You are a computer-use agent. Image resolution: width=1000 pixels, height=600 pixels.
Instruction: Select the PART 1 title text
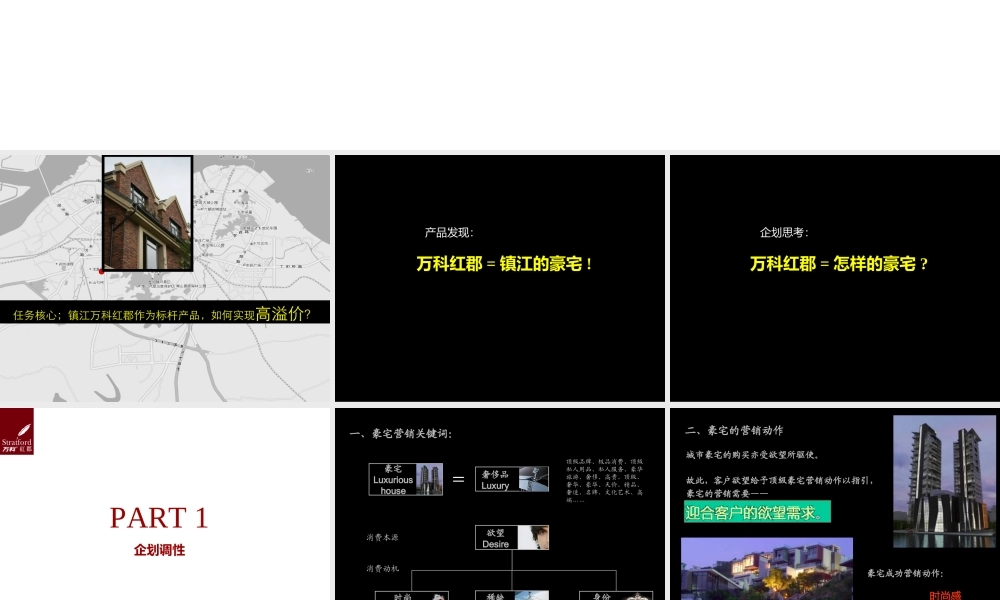pos(158,517)
